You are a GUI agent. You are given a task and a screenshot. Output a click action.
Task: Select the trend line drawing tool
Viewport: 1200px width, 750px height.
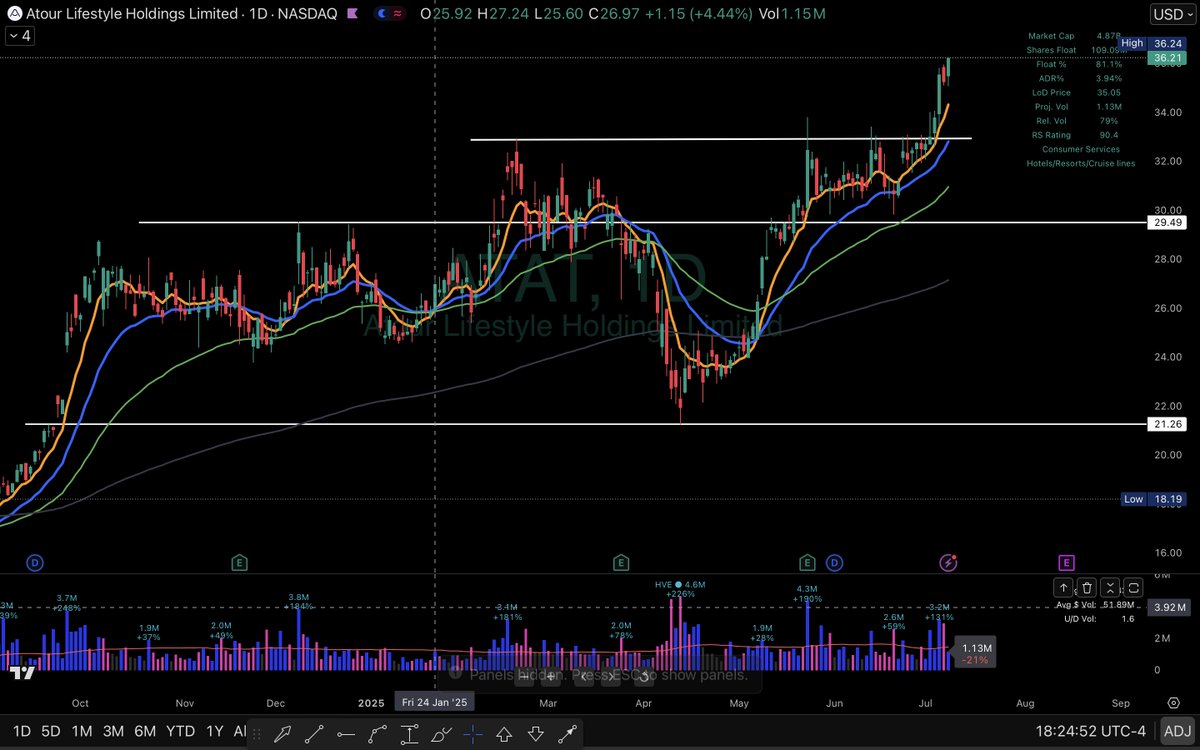(315, 733)
